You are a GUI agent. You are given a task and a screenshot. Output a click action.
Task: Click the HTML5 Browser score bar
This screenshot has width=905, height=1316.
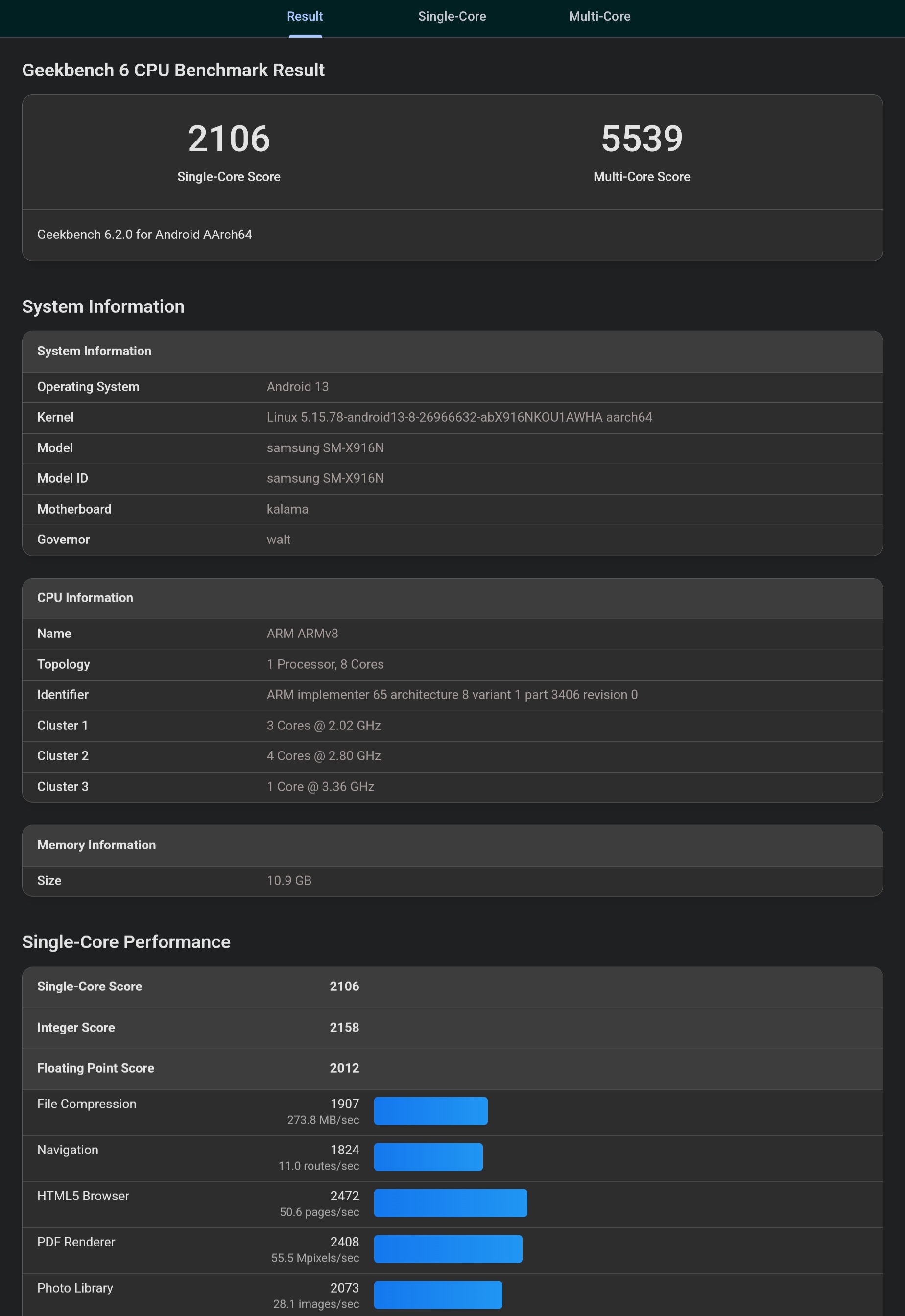(x=450, y=1202)
